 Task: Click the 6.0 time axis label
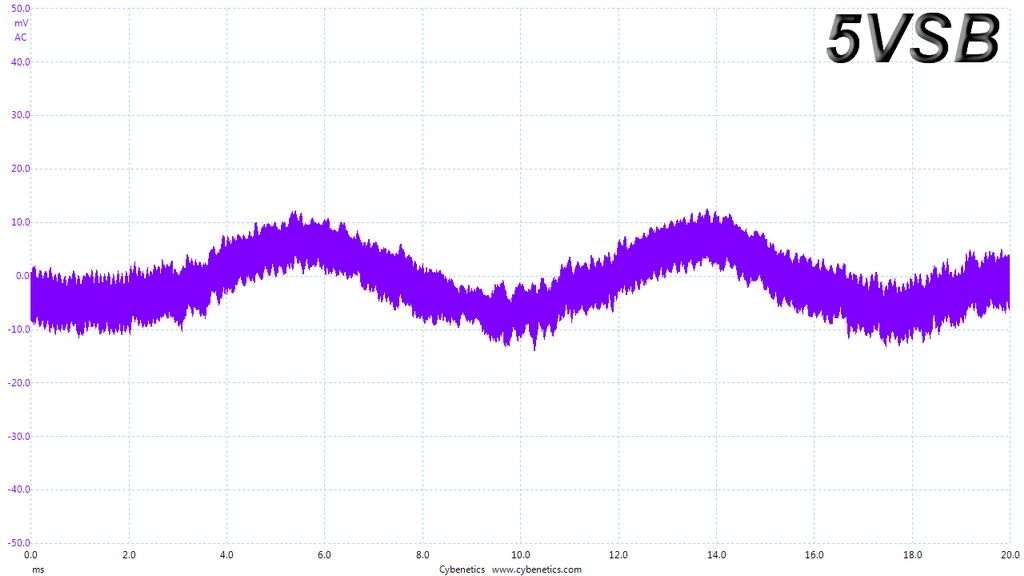tap(325, 555)
